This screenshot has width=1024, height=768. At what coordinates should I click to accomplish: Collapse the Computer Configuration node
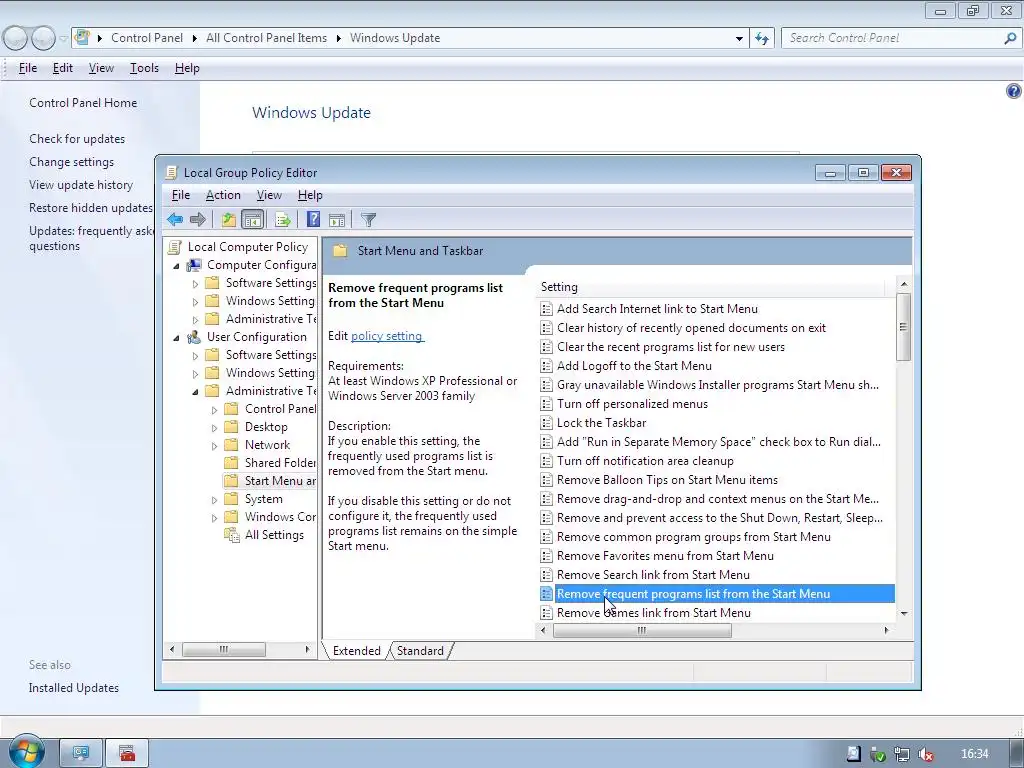click(x=176, y=266)
